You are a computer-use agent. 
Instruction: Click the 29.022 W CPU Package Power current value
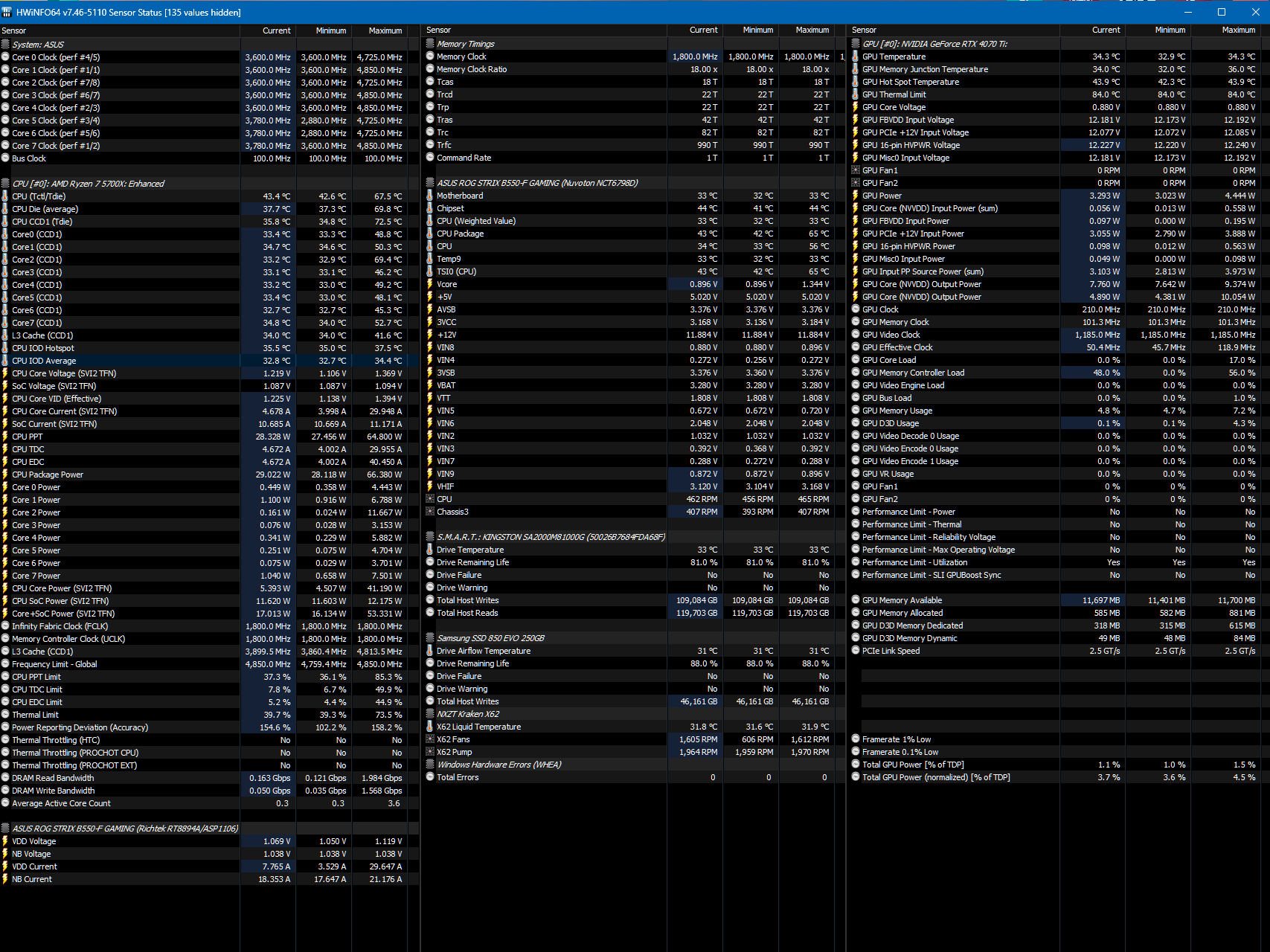click(x=273, y=475)
